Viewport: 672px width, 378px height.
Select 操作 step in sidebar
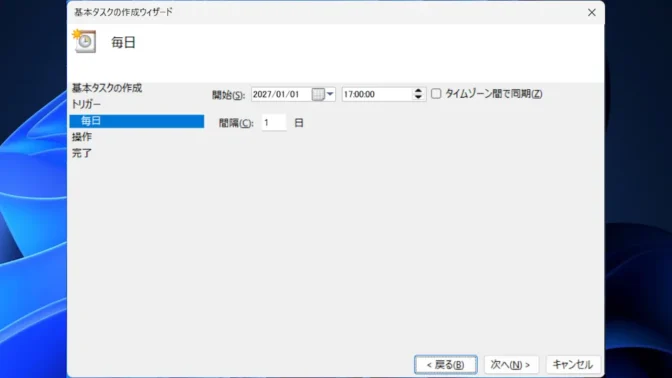click(x=81, y=137)
